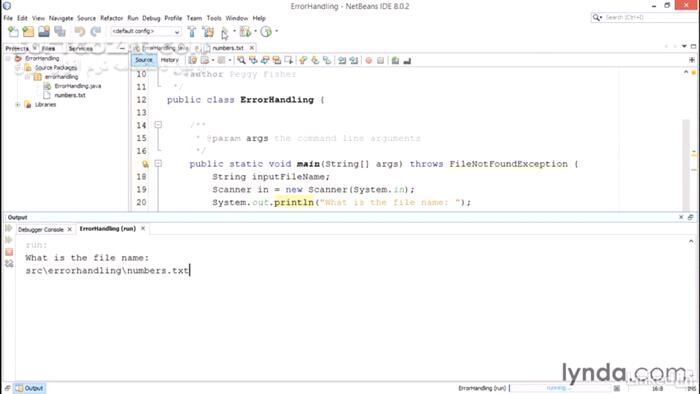Switch editor to History view
The width and height of the screenshot is (700, 394).
click(169, 60)
